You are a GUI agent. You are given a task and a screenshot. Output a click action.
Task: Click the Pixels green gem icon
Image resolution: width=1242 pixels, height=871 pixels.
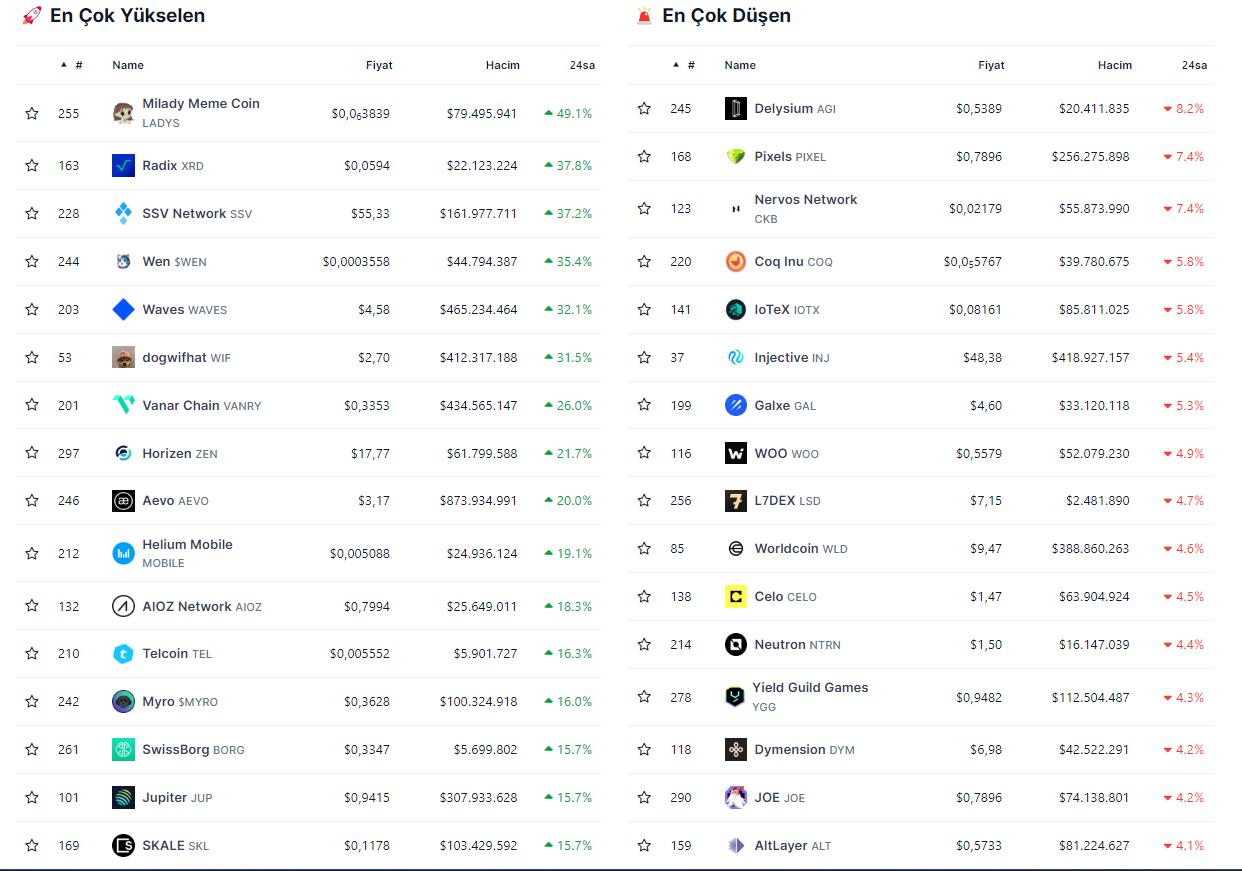click(735, 157)
